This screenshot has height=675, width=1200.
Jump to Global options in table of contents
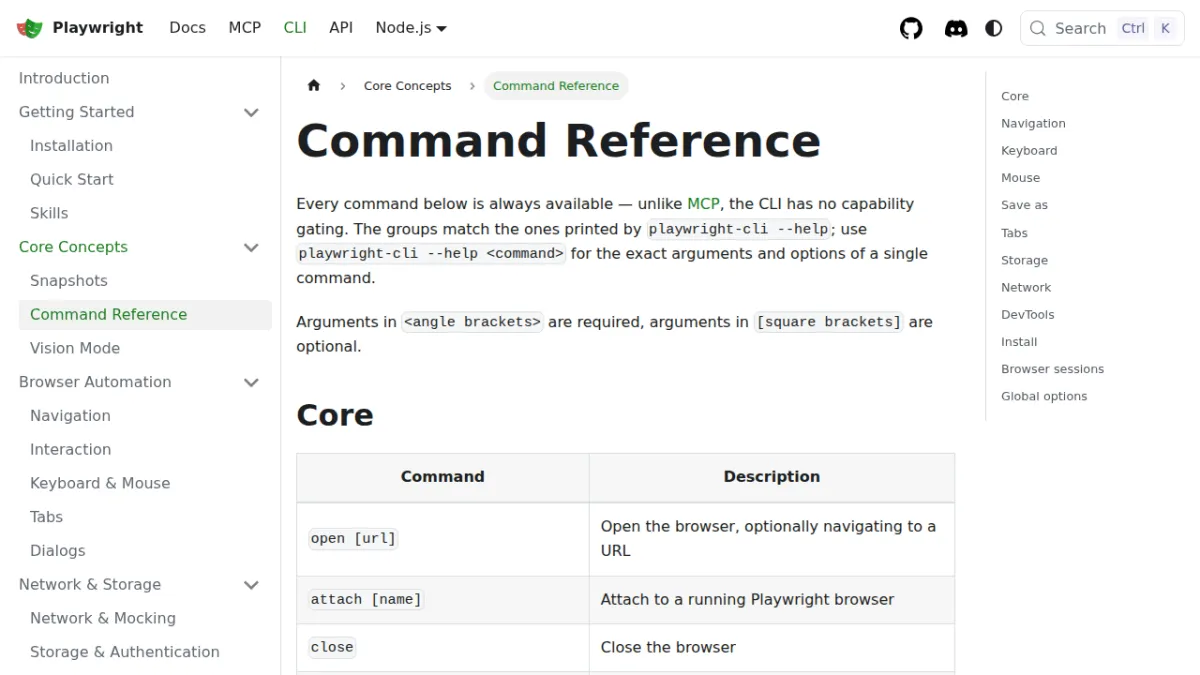click(x=1044, y=396)
